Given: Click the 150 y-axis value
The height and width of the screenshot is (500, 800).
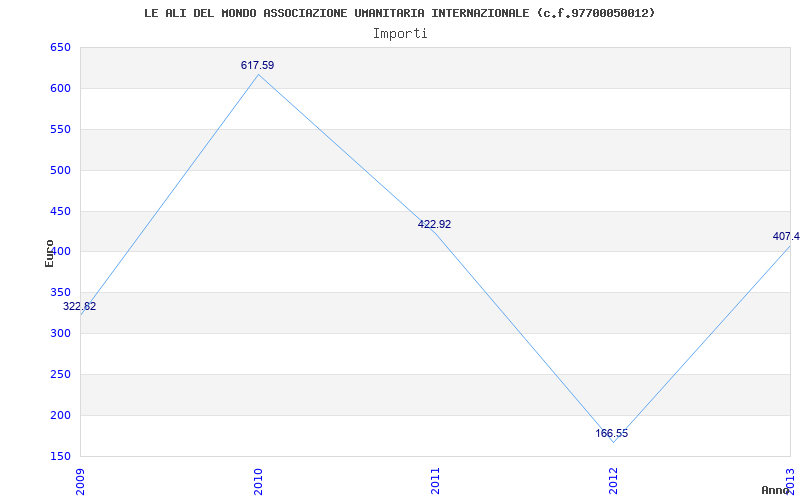Looking at the screenshot, I should click(x=60, y=456).
